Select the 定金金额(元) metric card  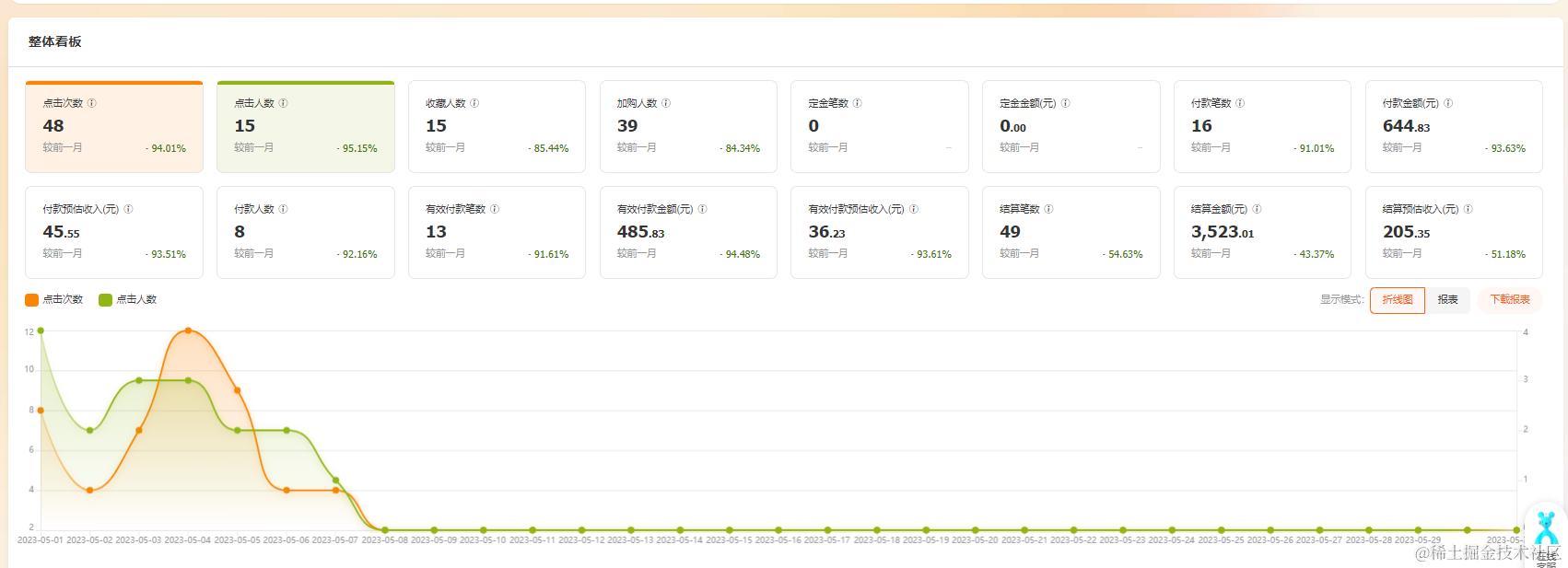tap(1071, 127)
